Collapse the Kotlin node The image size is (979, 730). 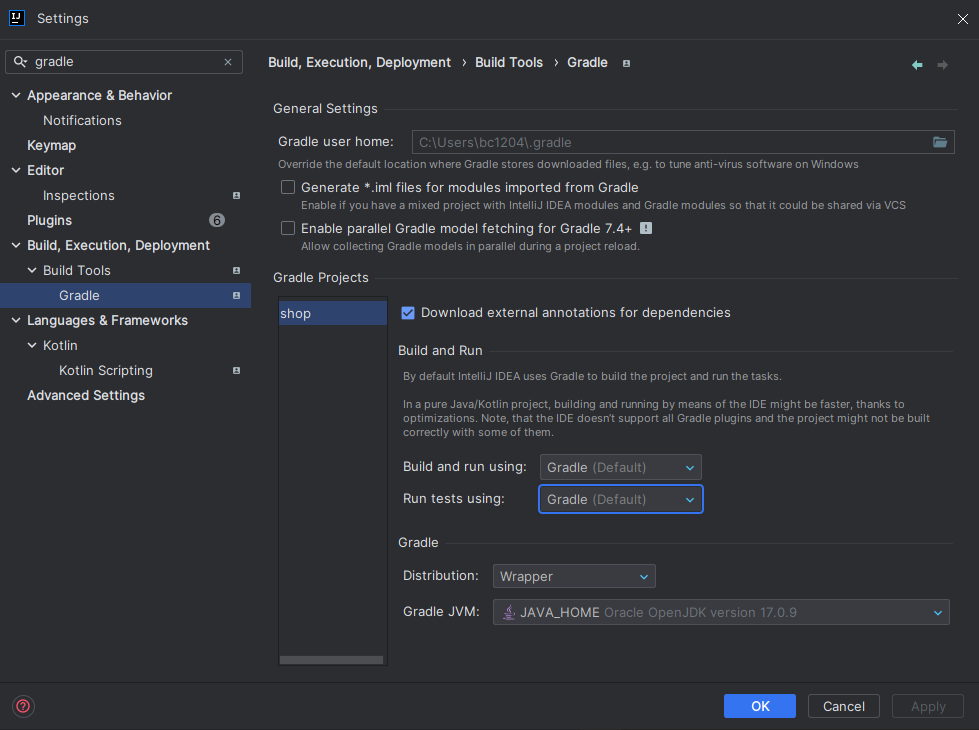coord(32,345)
